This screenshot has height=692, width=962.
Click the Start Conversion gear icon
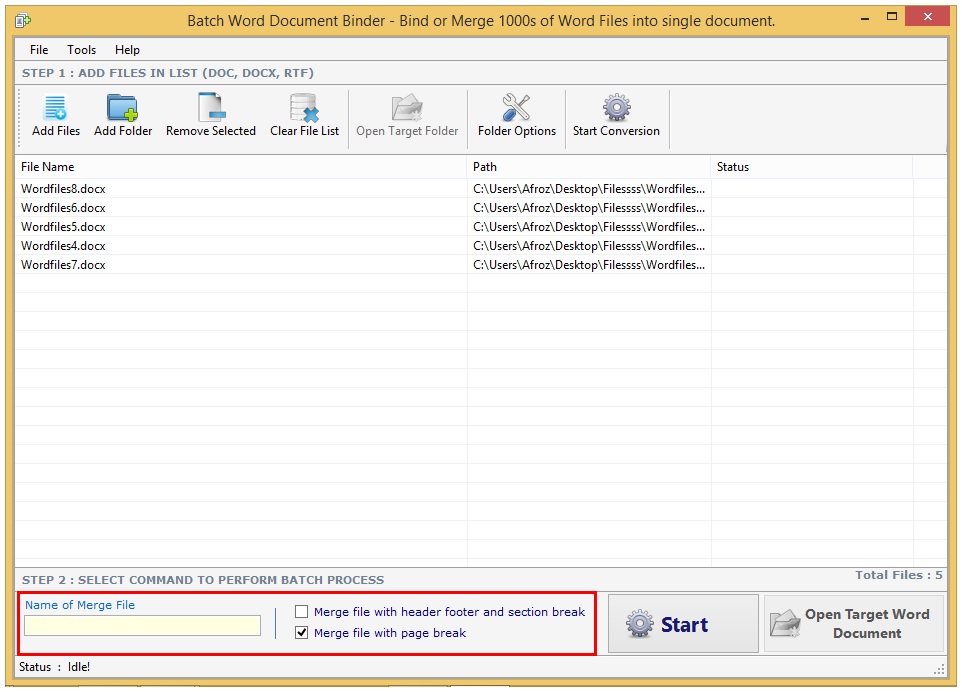pyautogui.click(x=616, y=108)
